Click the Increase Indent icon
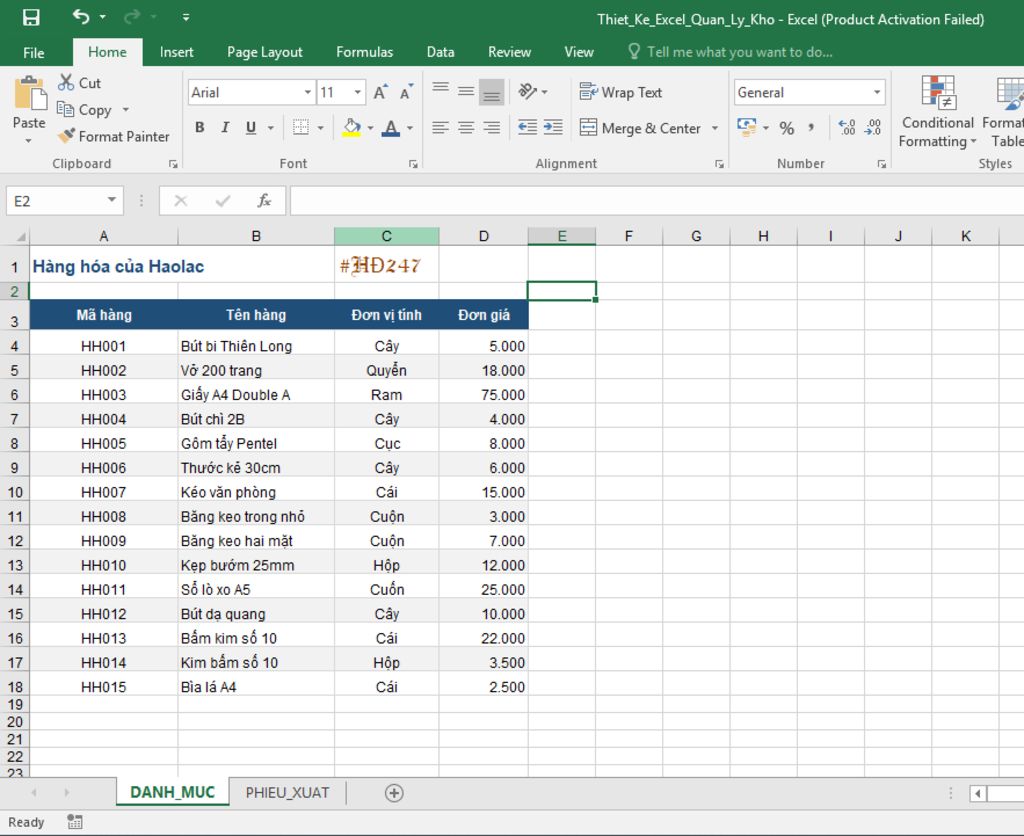This screenshot has height=836, width=1024. click(x=553, y=127)
